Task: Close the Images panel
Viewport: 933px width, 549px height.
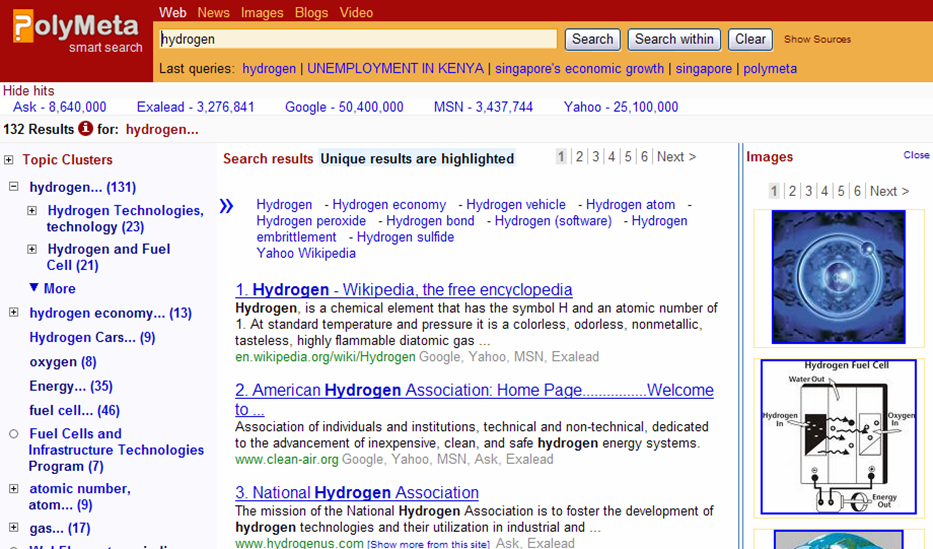Action: [916, 155]
